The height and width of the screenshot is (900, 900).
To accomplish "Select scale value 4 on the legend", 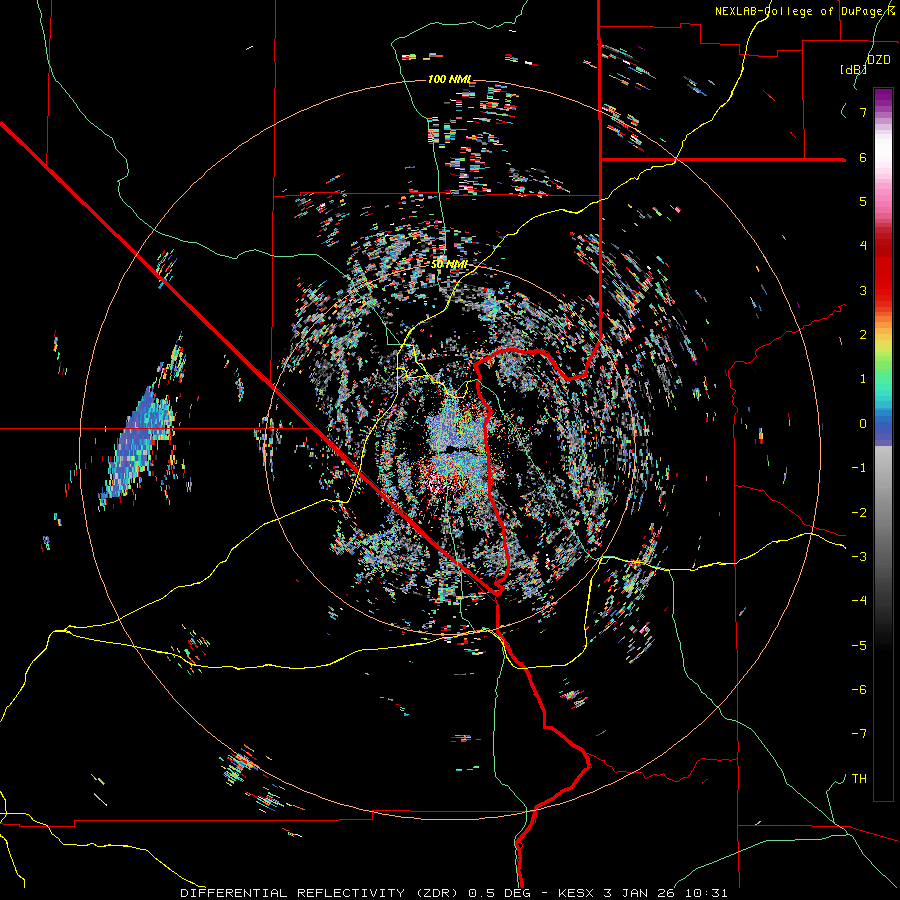I will (x=863, y=246).
